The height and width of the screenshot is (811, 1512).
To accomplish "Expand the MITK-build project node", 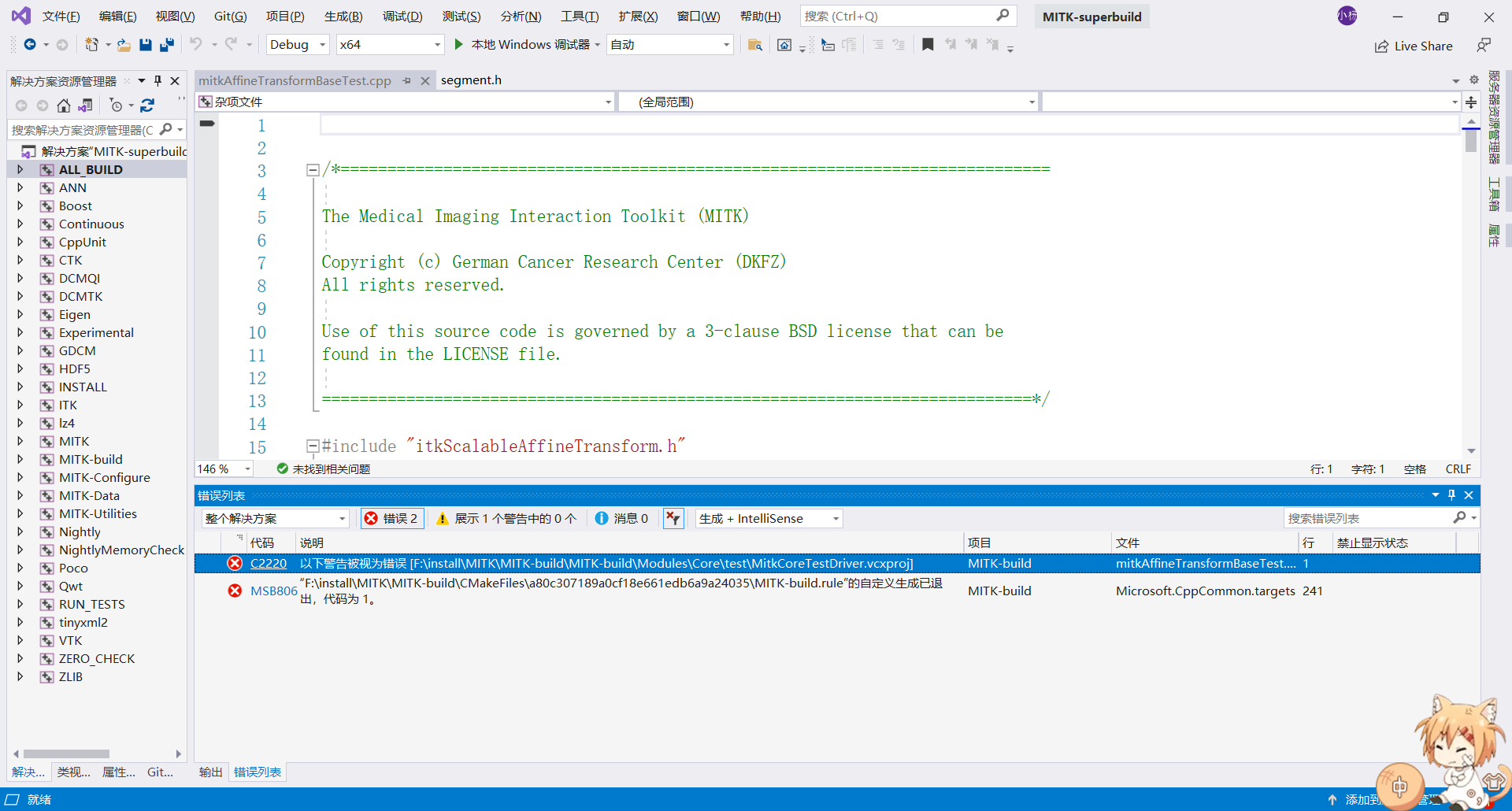I will click(20, 459).
